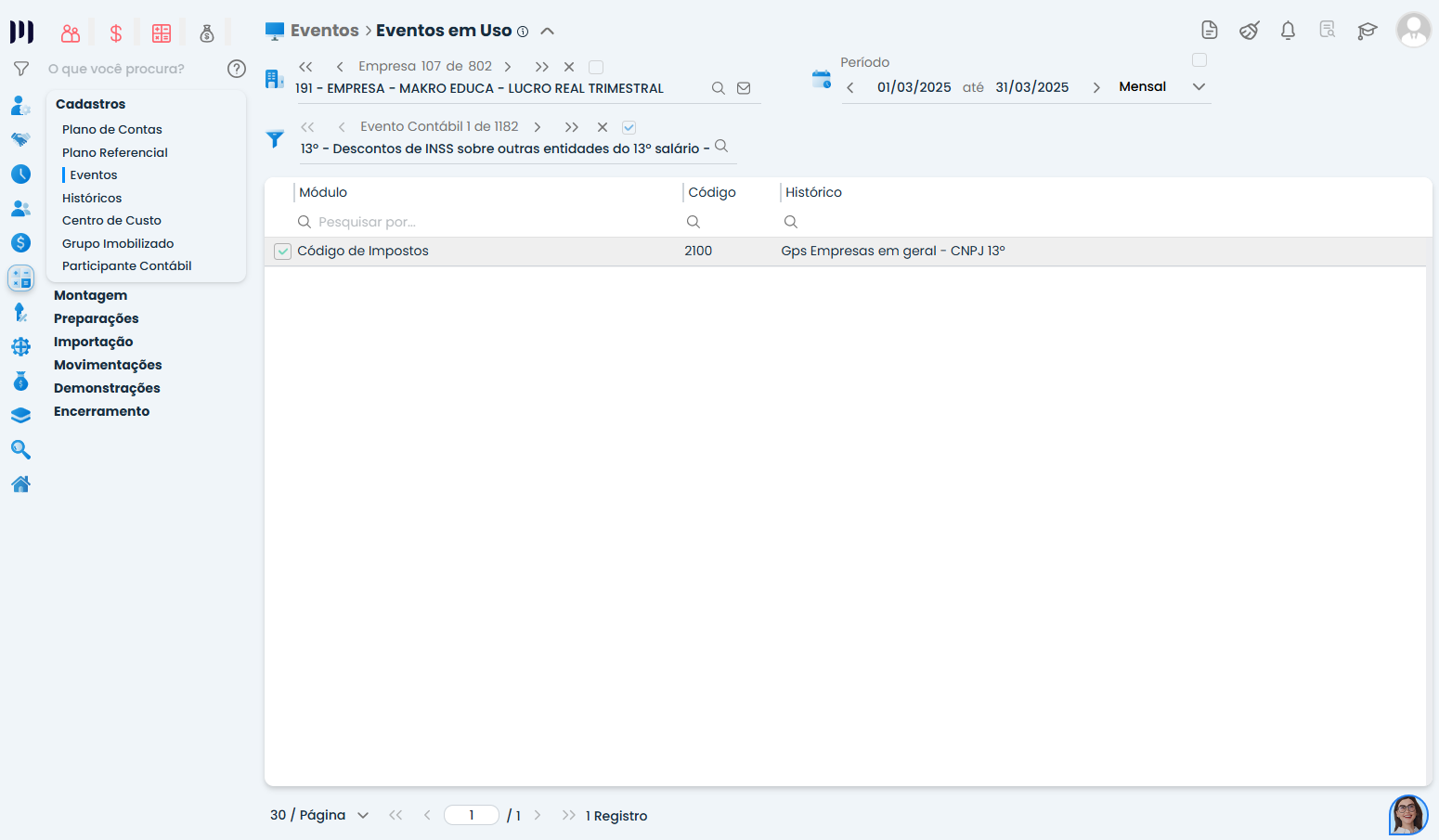Click the envelope icon beside company name
1439x840 pixels.
(x=744, y=88)
